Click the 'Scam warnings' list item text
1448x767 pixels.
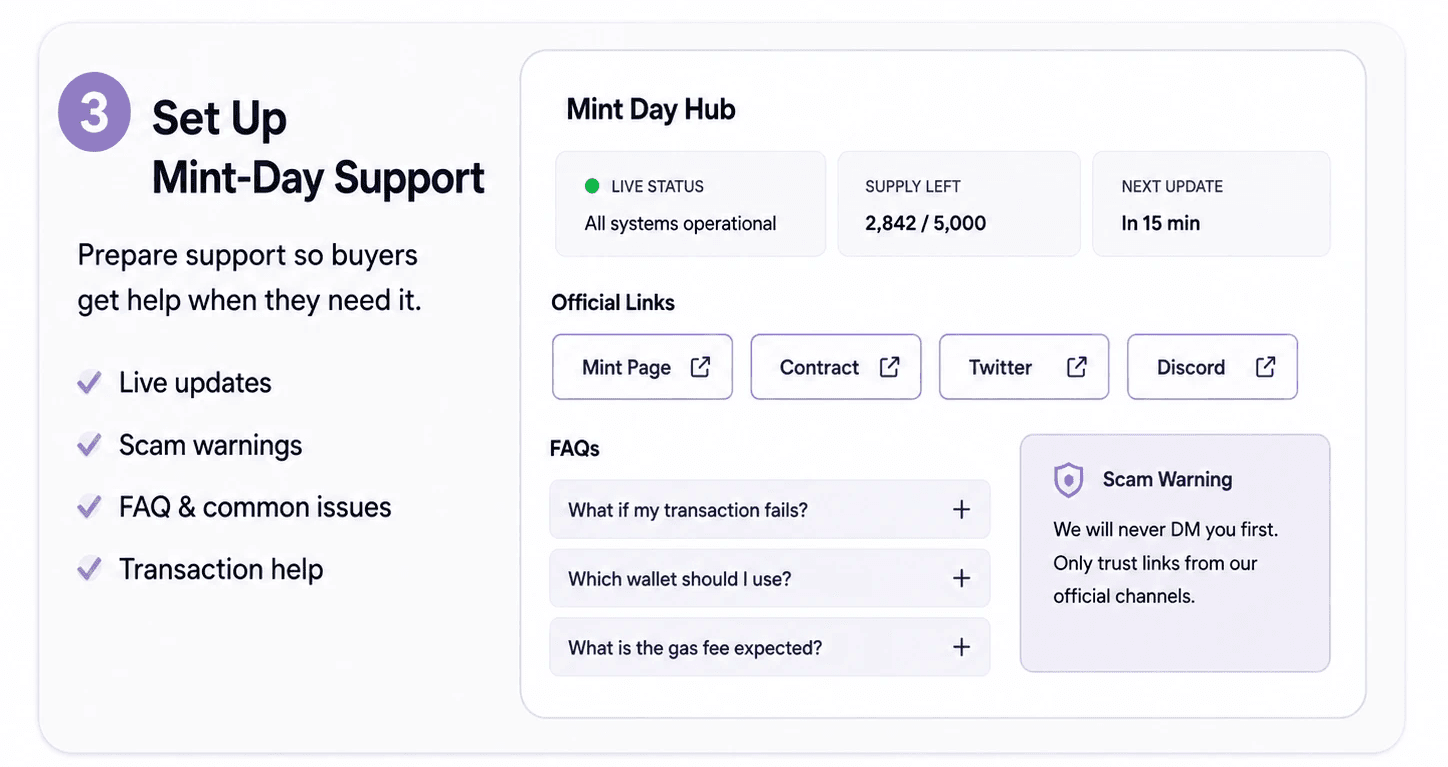(x=211, y=445)
